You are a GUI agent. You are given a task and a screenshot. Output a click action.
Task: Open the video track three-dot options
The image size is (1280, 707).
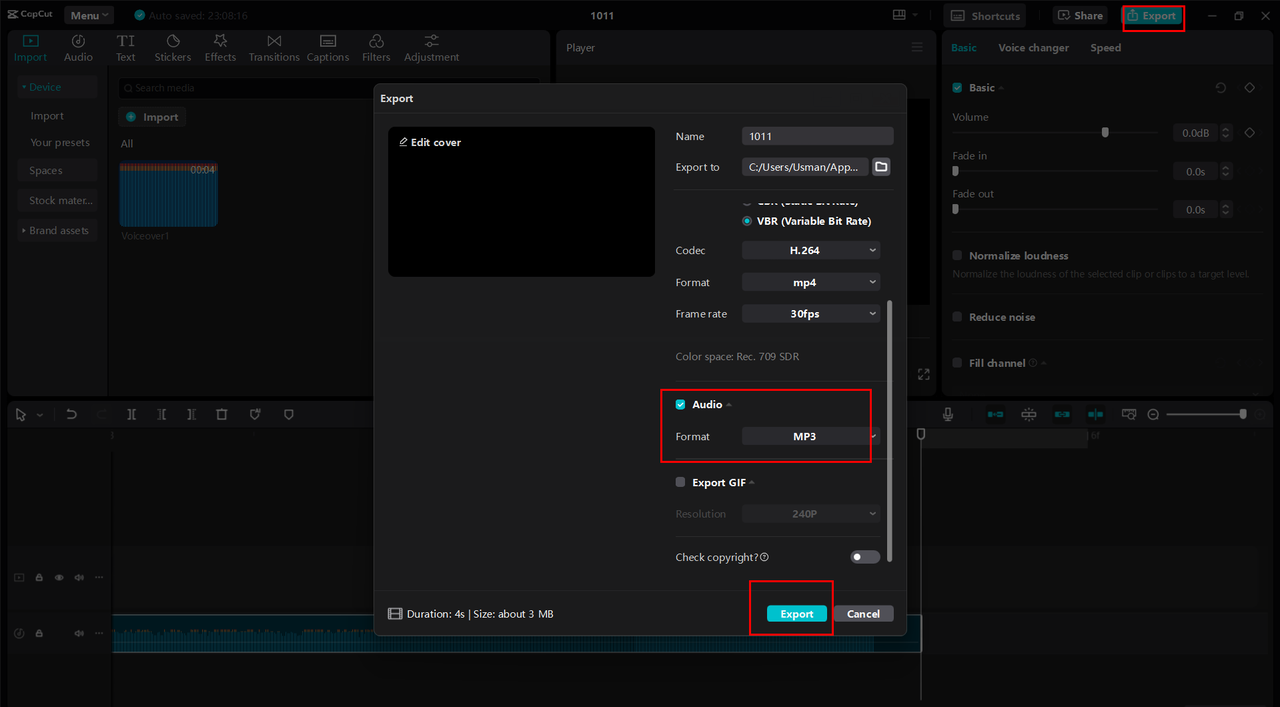click(99, 578)
